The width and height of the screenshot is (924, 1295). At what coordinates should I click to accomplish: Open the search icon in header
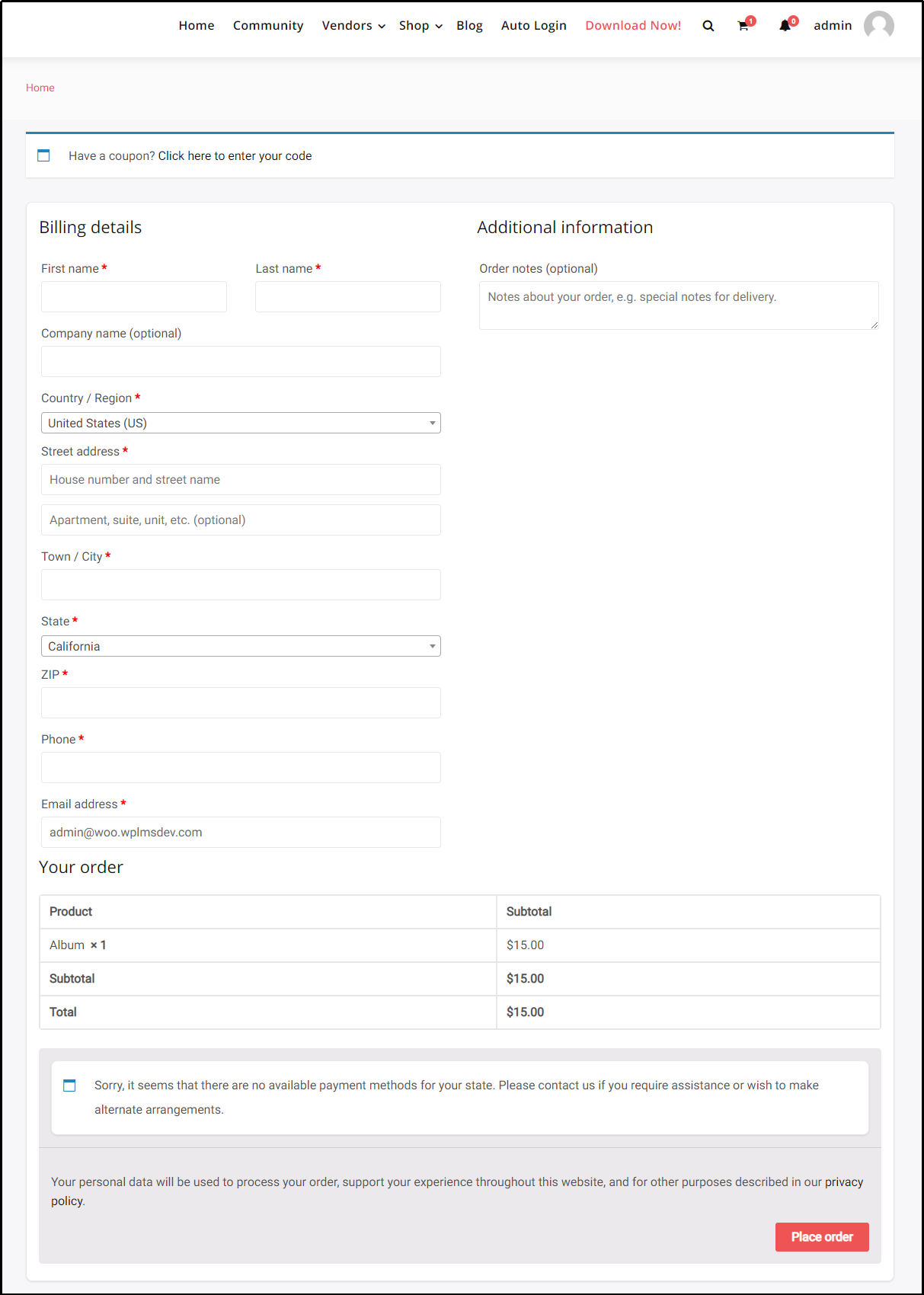click(x=708, y=26)
